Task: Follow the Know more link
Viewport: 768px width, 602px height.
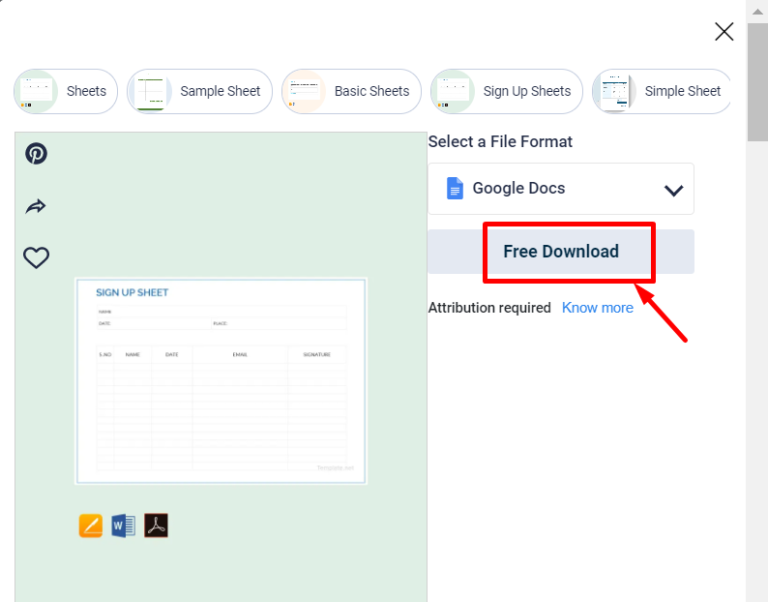Action: [598, 308]
